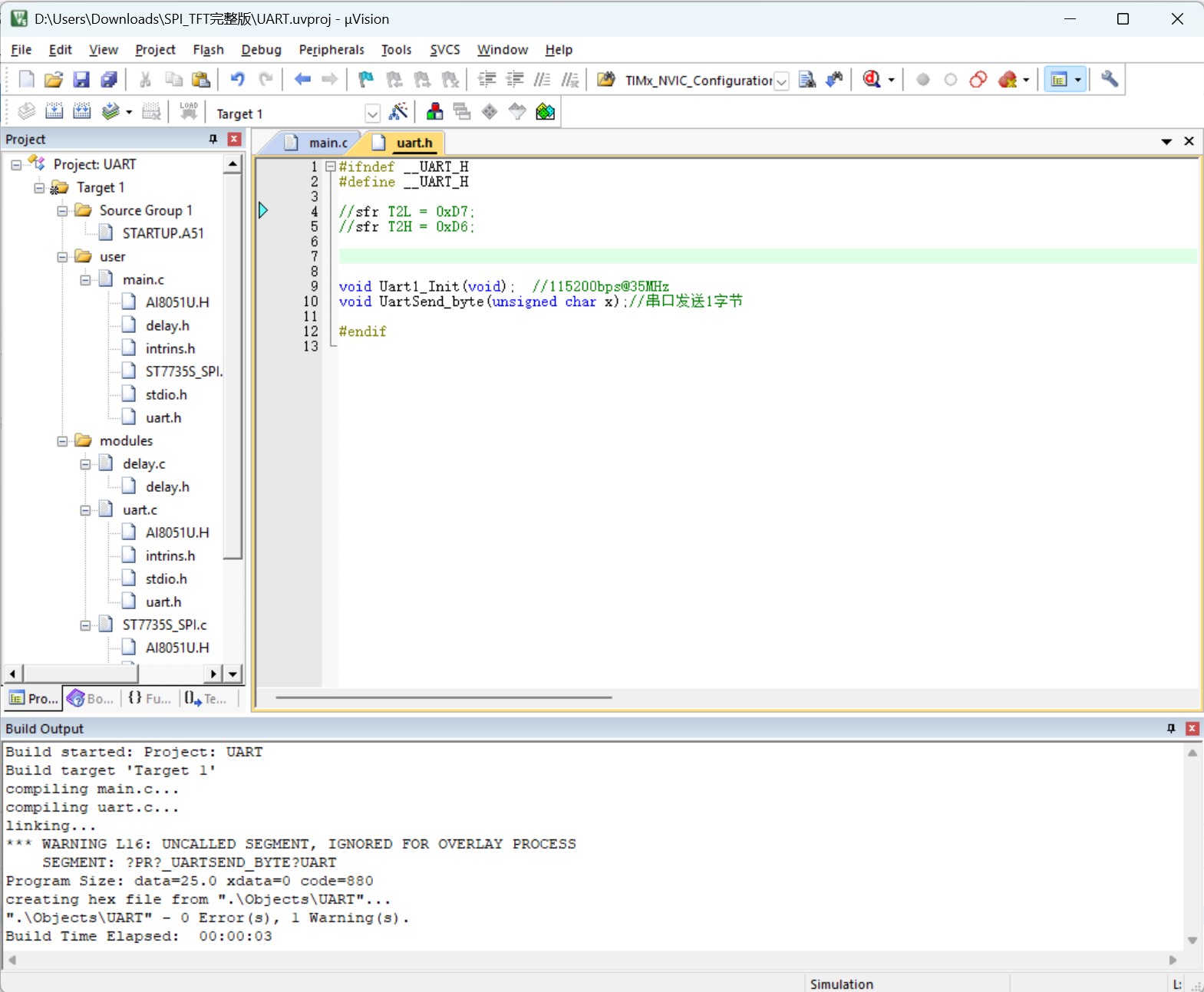Close the Build Output panel
The height and width of the screenshot is (992, 1204).
pyautogui.click(x=1192, y=728)
